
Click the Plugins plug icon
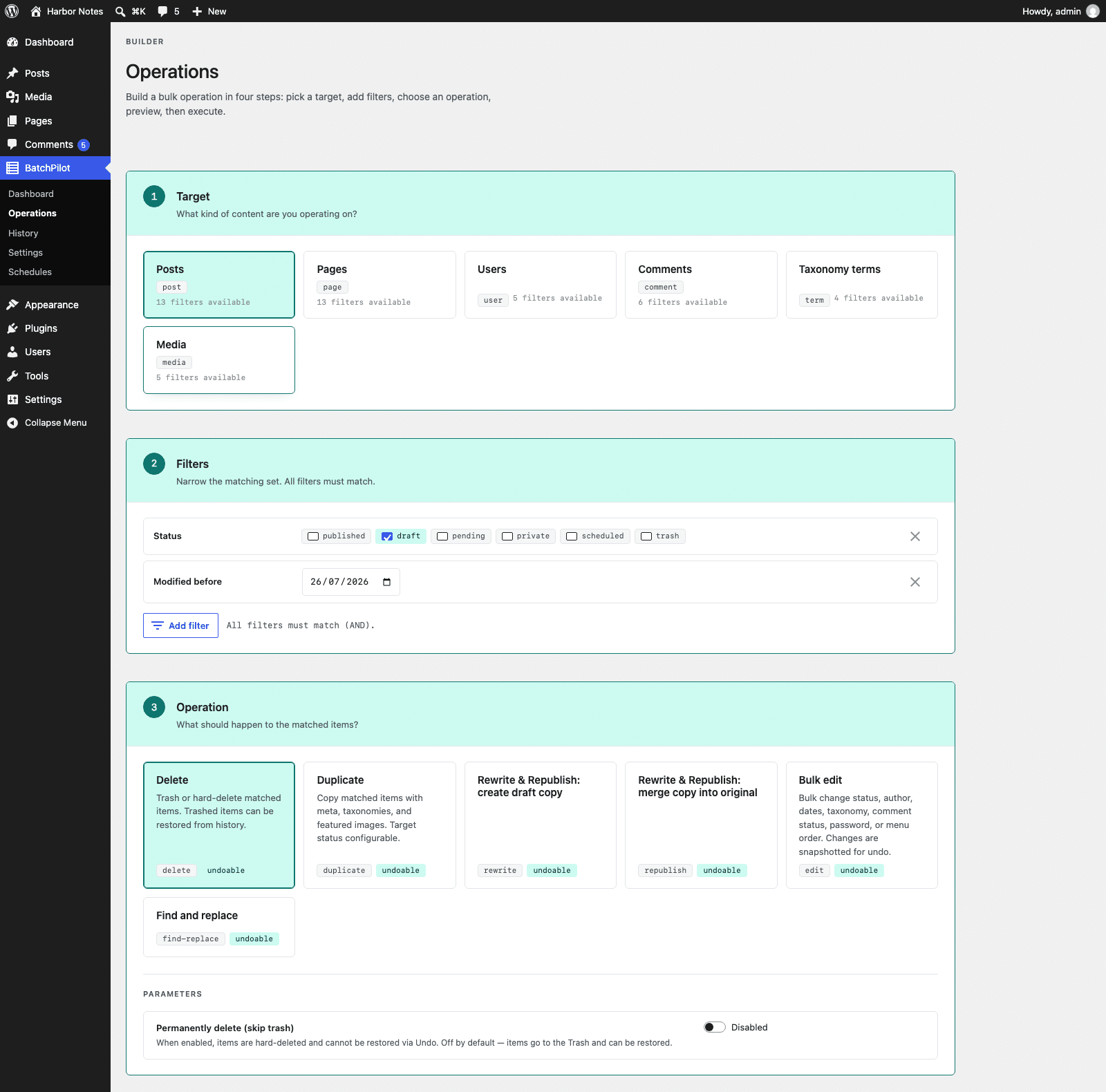pyautogui.click(x=12, y=328)
